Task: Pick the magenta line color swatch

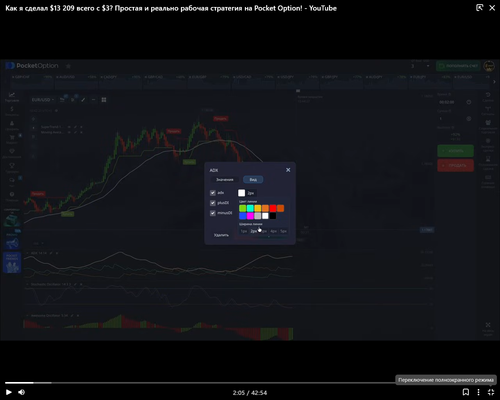Action: point(250,216)
